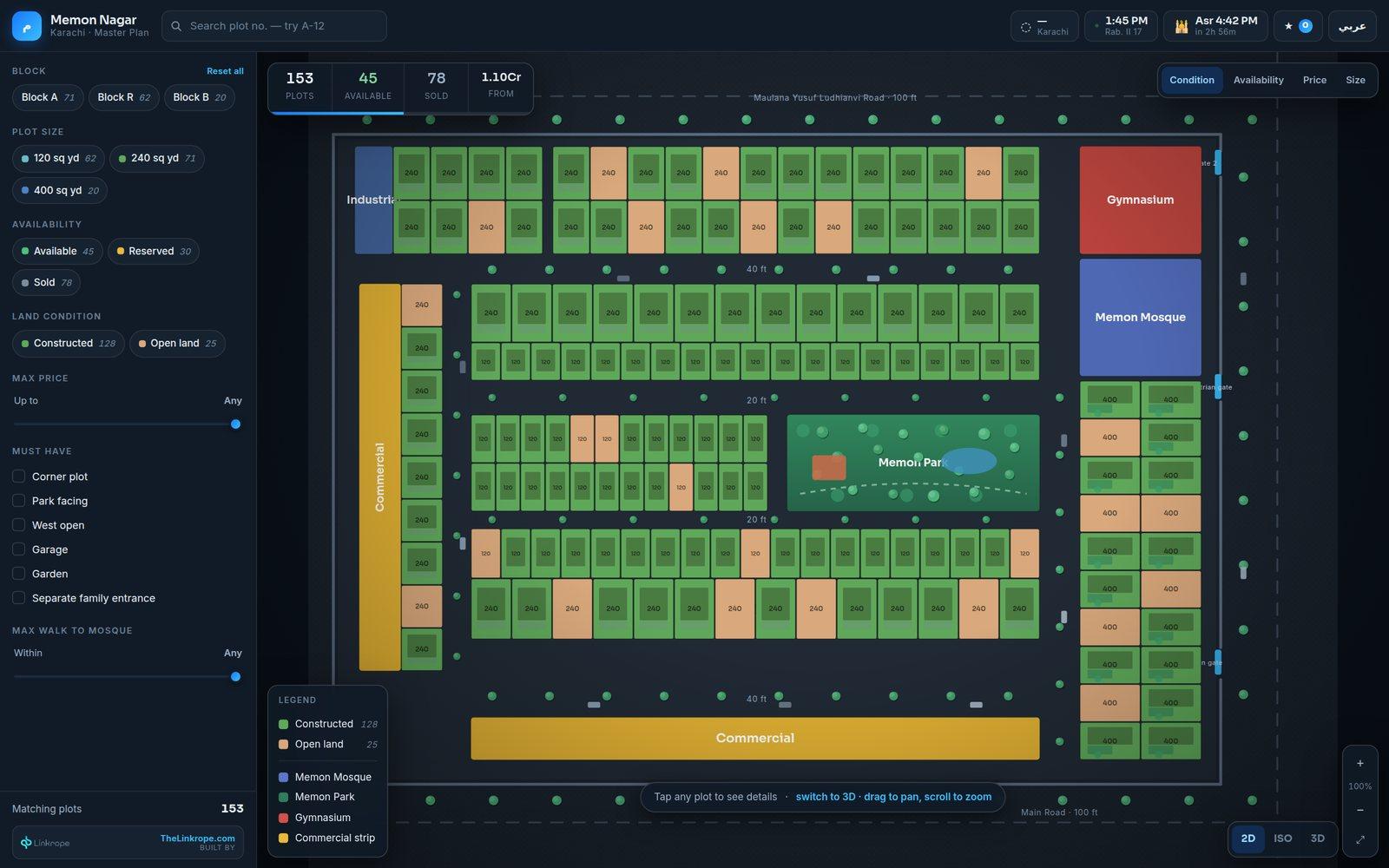
Task: Click the fullscreen expand arrows icon
Action: pos(1359,839)
